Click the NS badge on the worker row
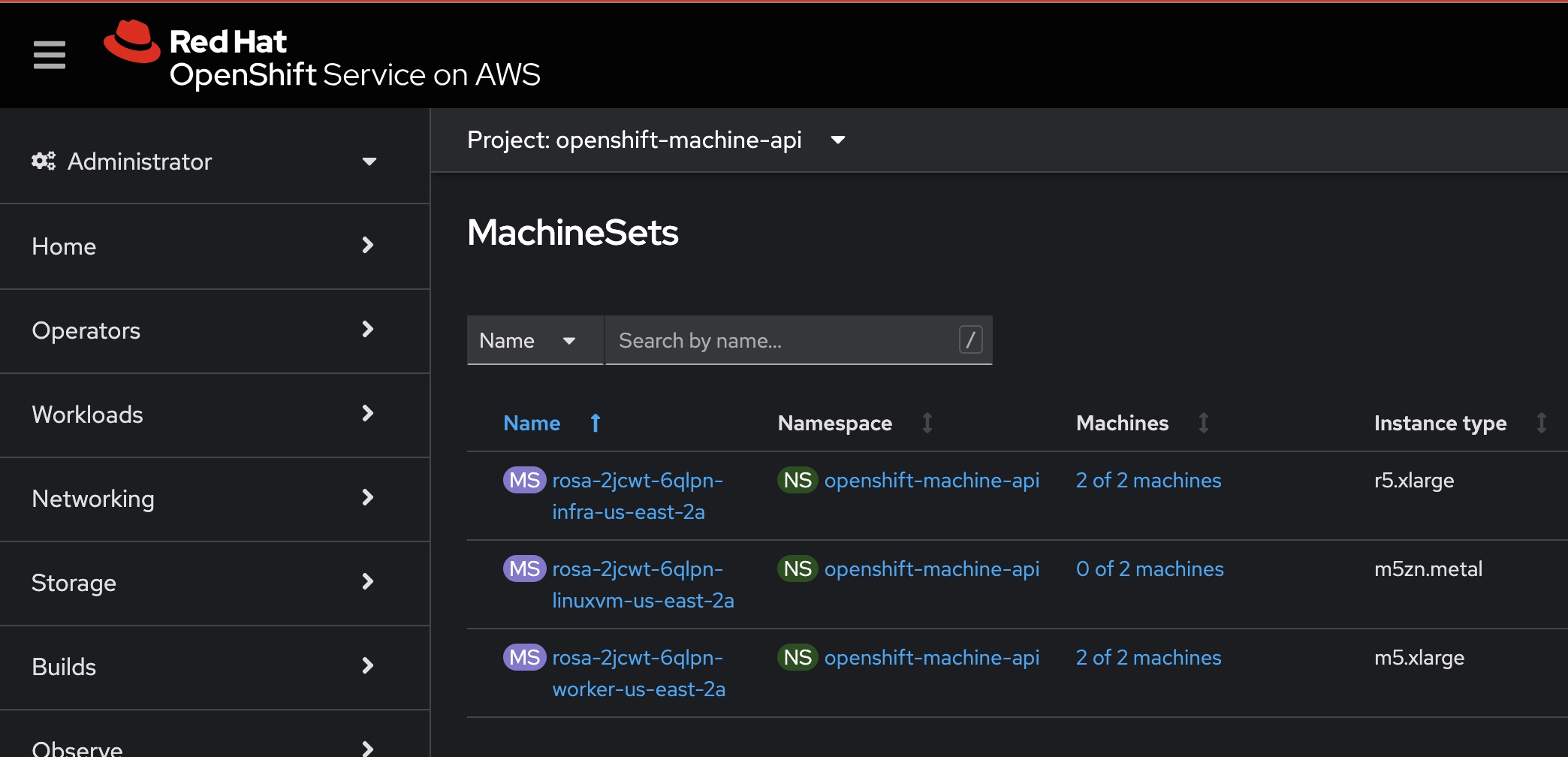 tap(798, 657)
